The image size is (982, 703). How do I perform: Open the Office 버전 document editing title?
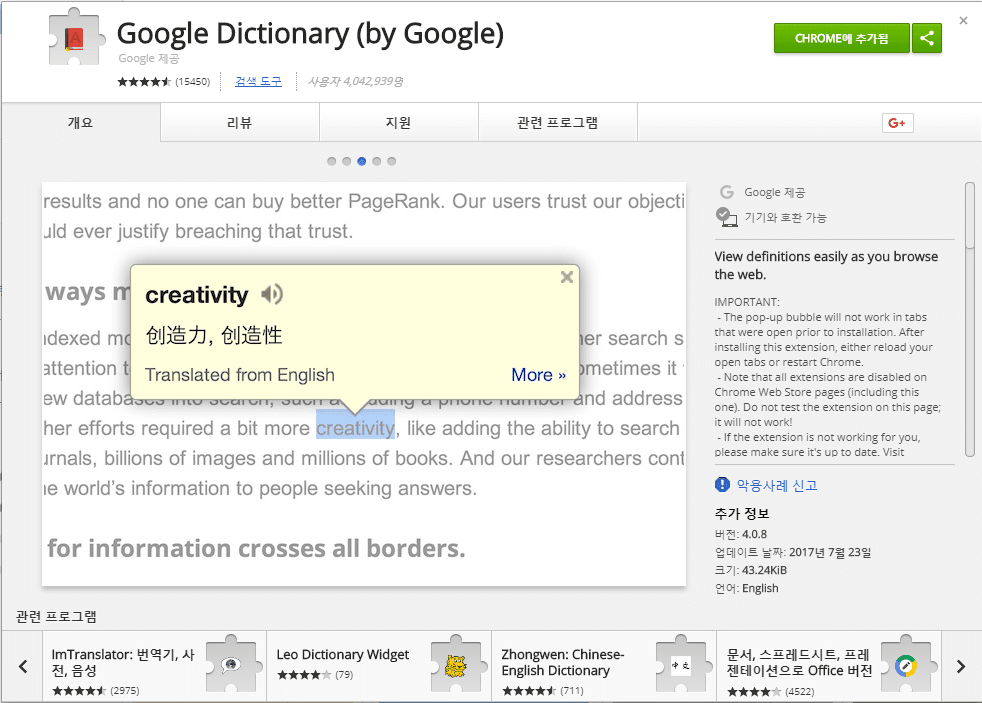click(x=799, y=662)
